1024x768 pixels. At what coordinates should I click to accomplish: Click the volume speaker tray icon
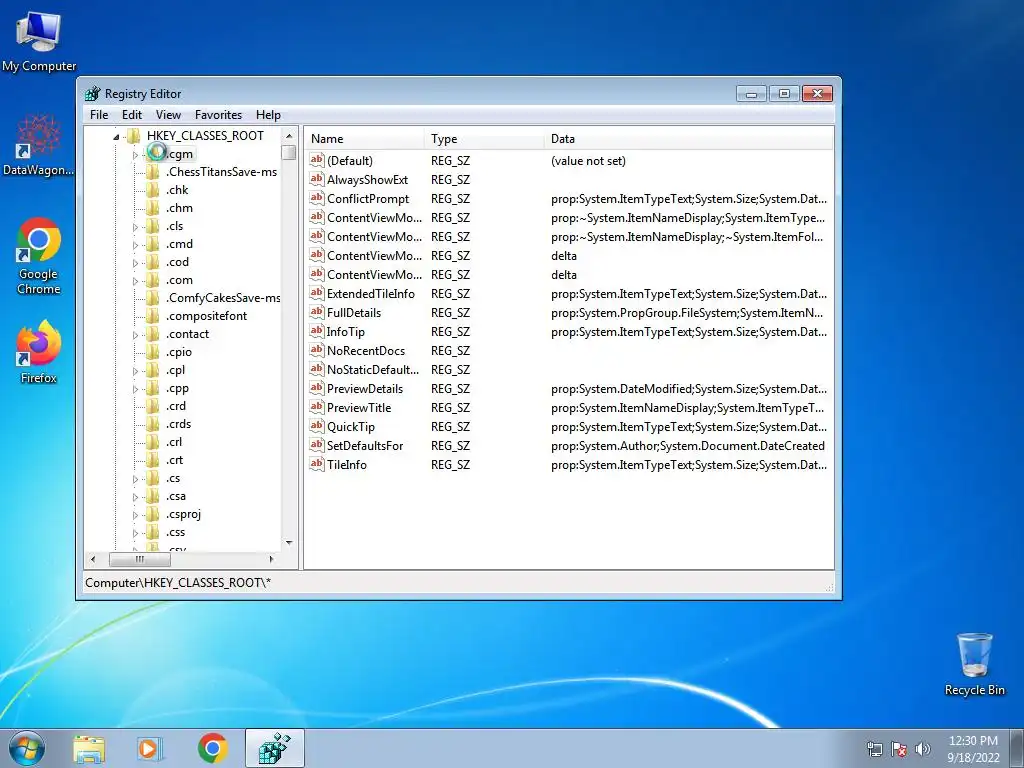point(923,749)
